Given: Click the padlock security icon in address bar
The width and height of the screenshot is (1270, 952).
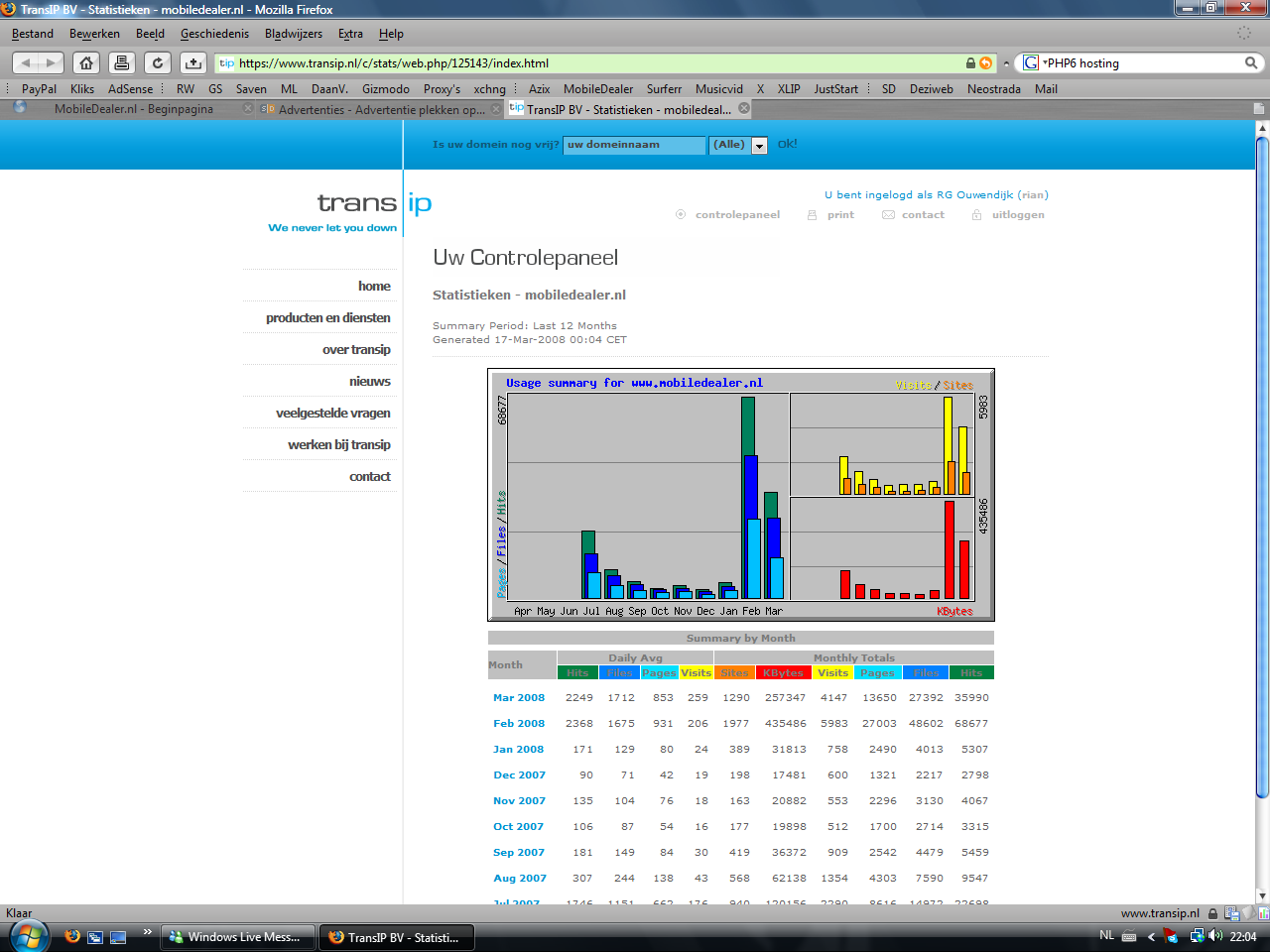Looking at the screenshot, I should 970,62.
